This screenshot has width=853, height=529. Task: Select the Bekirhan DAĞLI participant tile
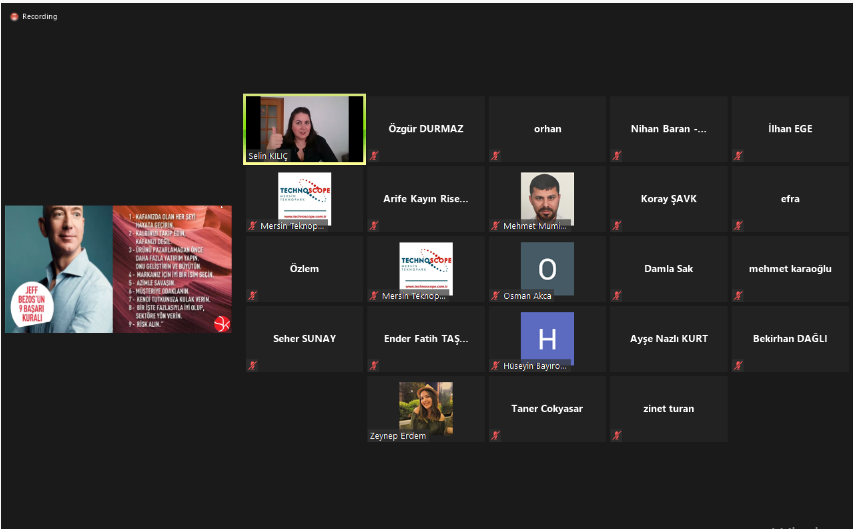tap(790, 339)
